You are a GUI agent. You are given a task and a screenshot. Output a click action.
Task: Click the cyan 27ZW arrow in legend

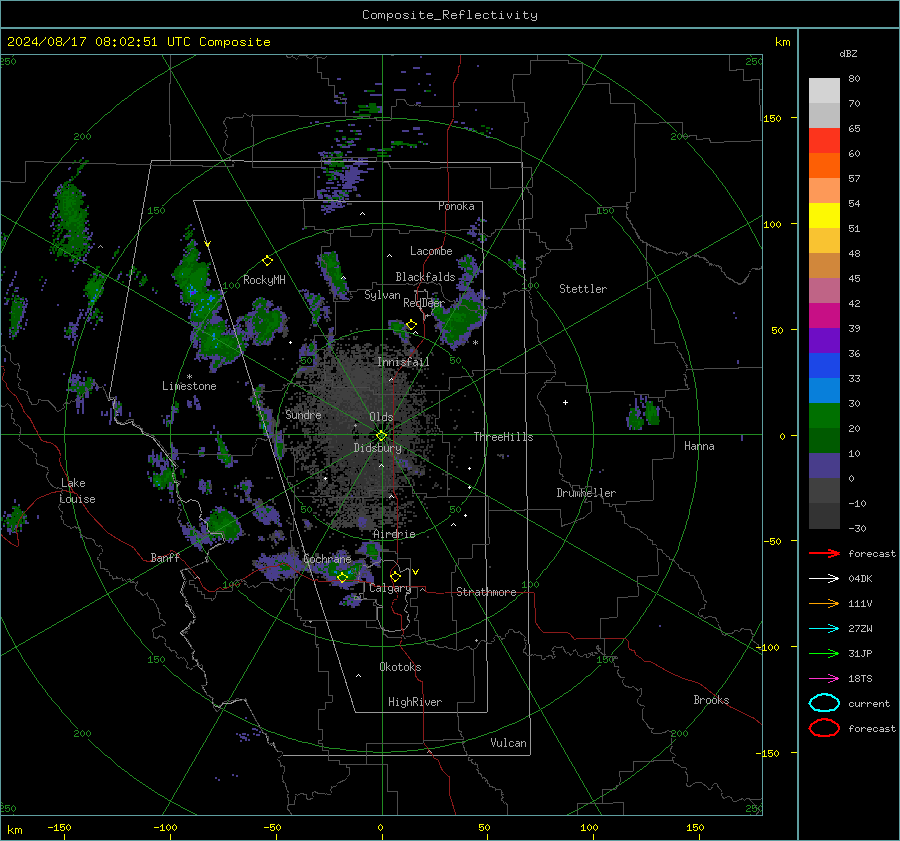click(824, 629)
